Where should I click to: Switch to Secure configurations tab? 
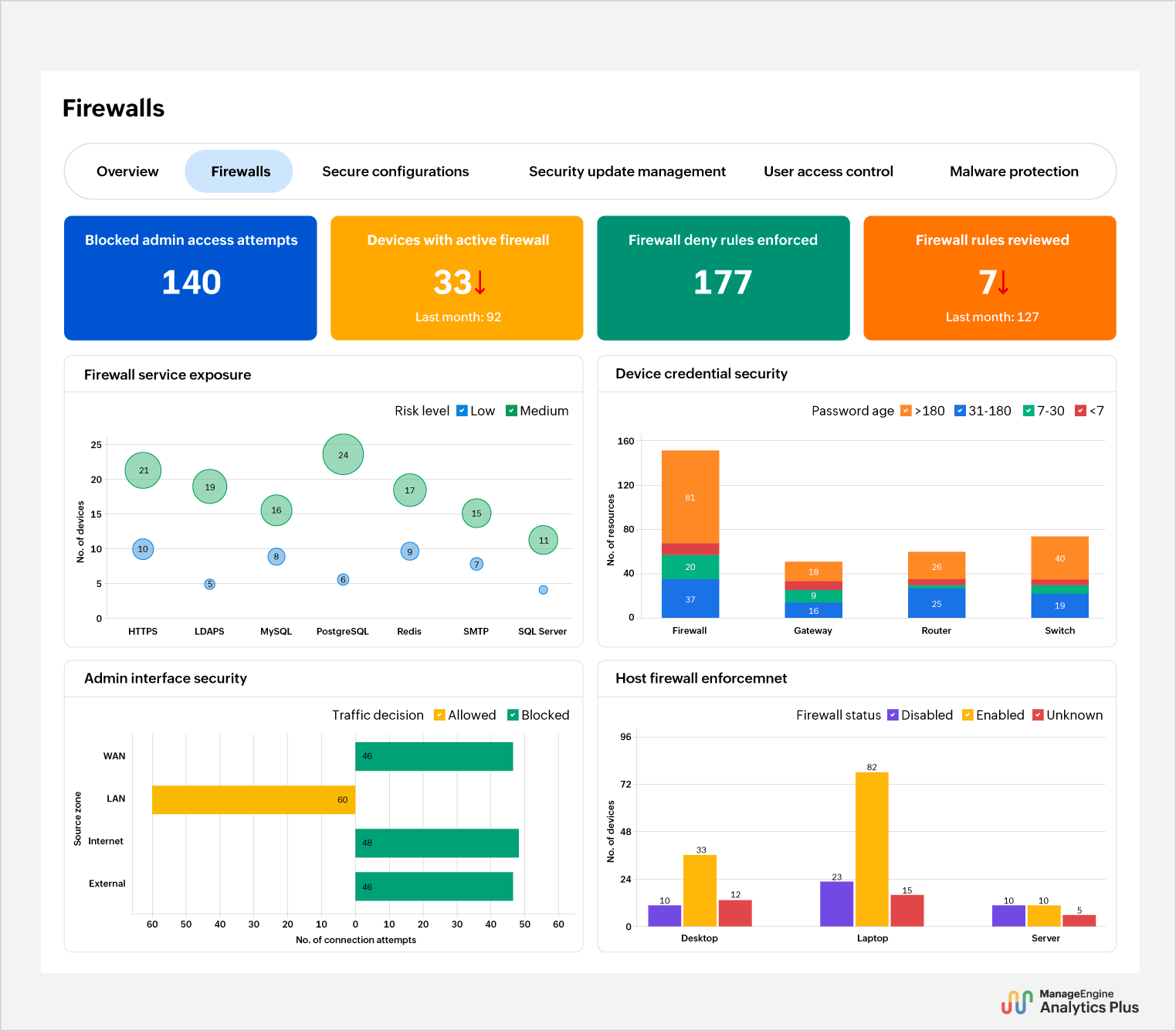395,171
